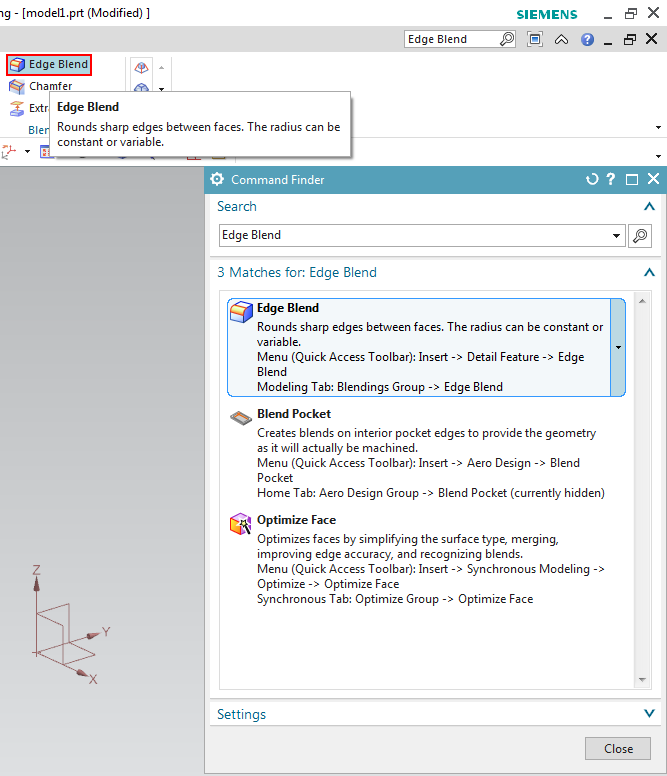Viewport: 667px width, 776px height.
Task: Click the Command Finder gear icon
Action: click(x=217, y=179)
